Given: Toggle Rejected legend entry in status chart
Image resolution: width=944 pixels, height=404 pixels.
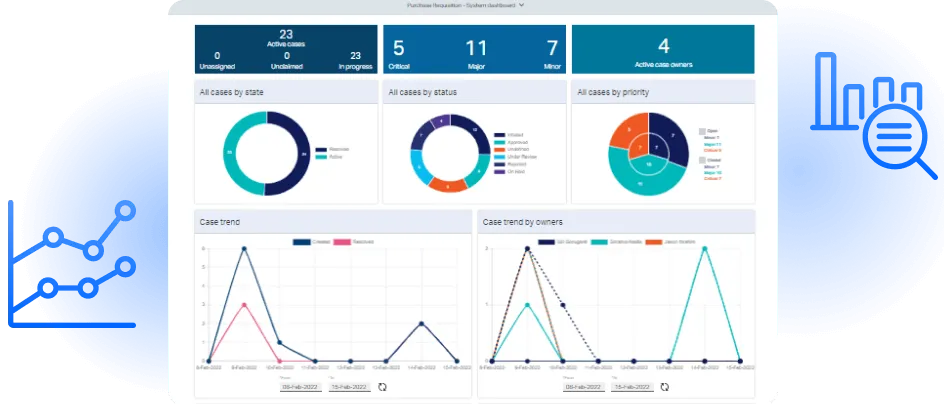Looking at the screenshot, I should (x=510, y=164).
